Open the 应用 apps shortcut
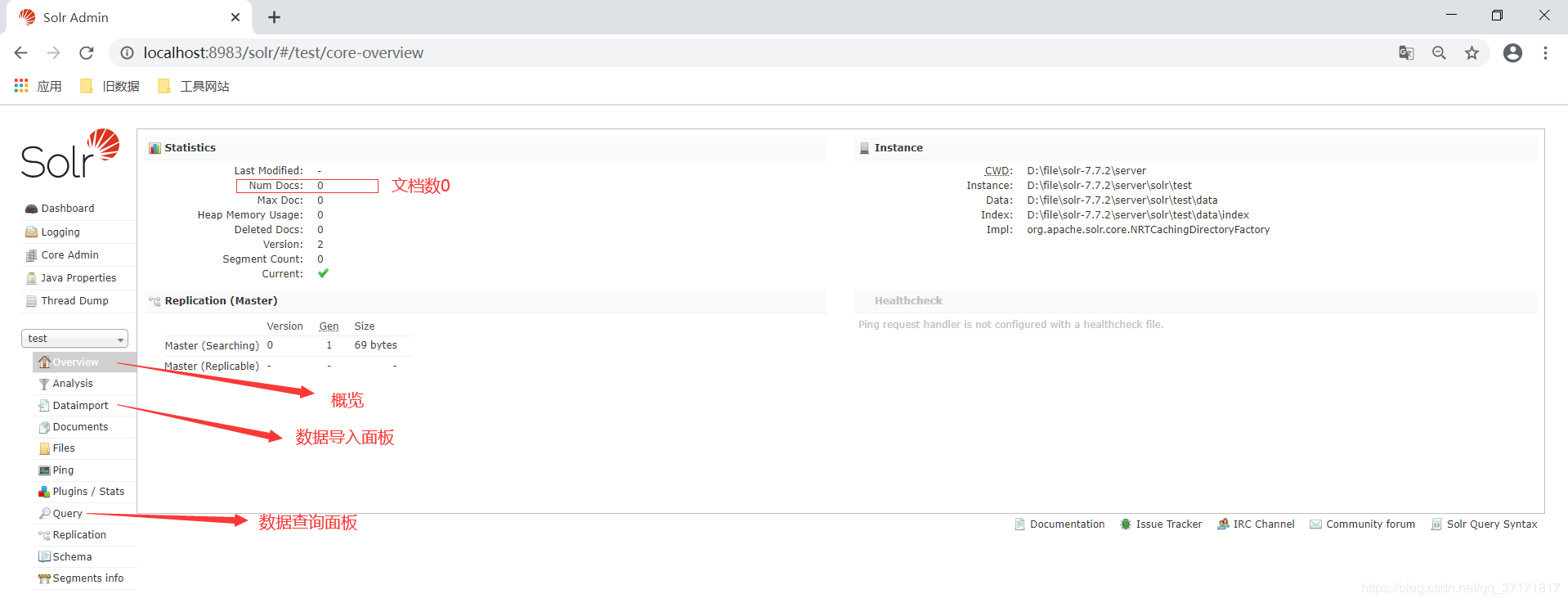Screen dimensions: 1568x603 tap(38, 86)
